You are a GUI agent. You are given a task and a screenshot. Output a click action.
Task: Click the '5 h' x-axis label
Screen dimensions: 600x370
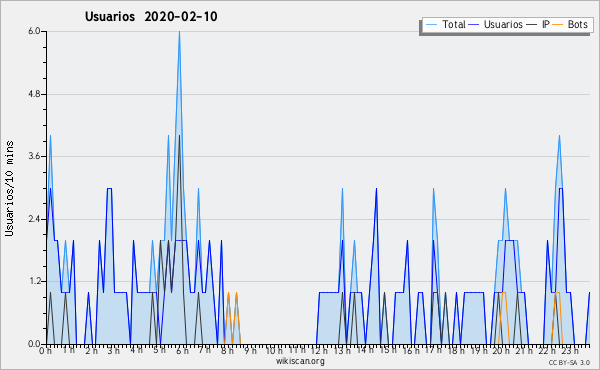click(159, 350)
